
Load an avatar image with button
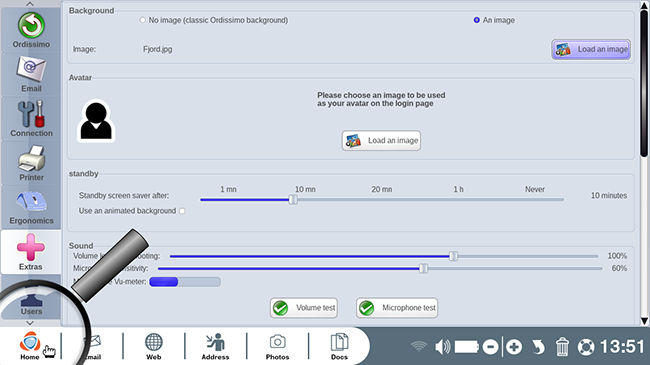pos(381,141)
